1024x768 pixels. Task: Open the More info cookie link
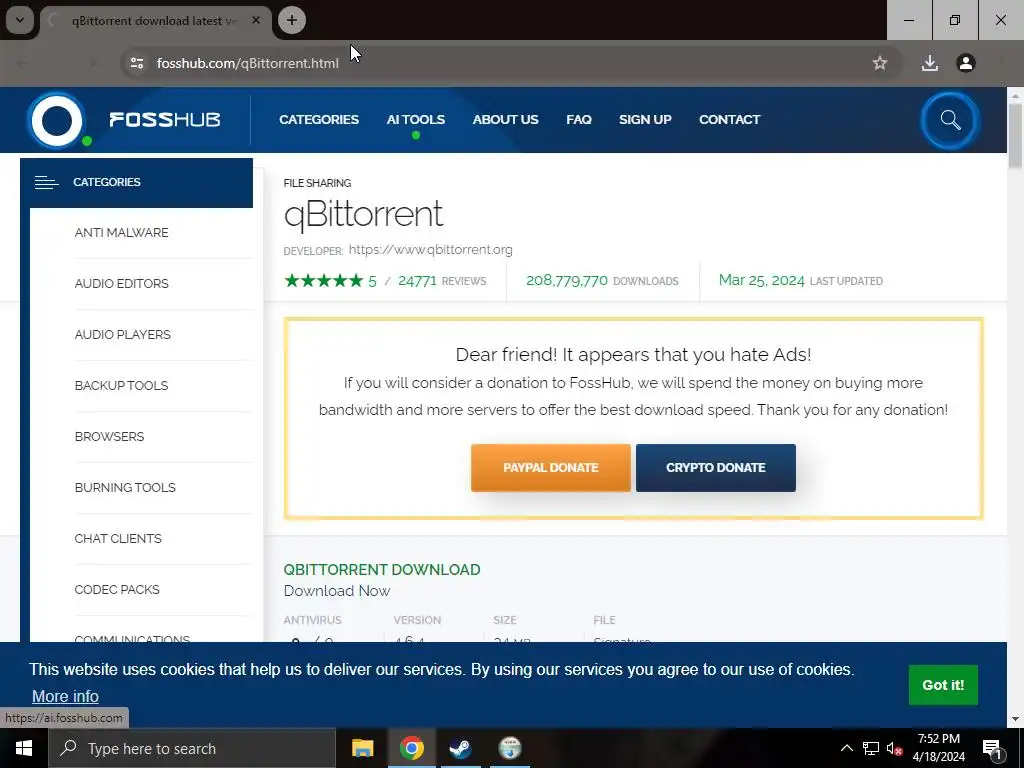click(65, 697)
